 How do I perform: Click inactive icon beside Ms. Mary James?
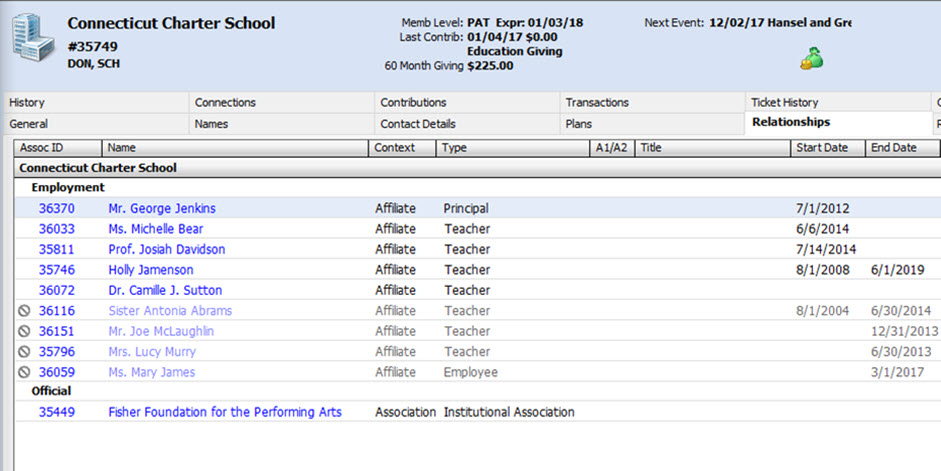tap(25, 372)
